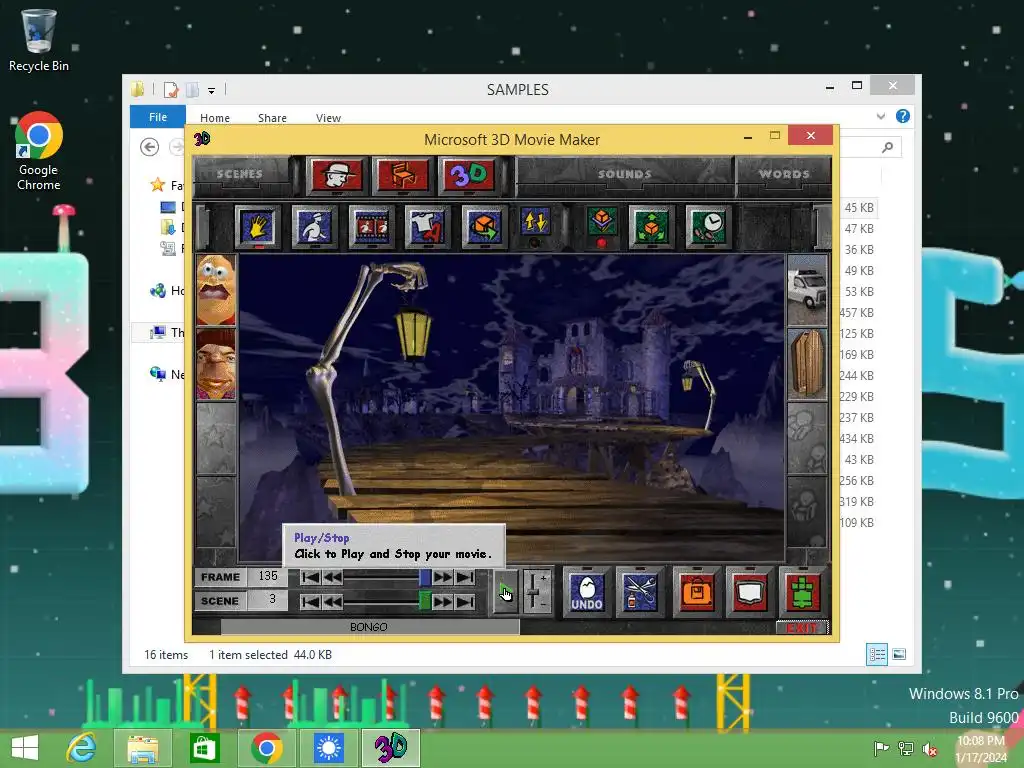Select the costume changer shirt tool

click(427, 227)
